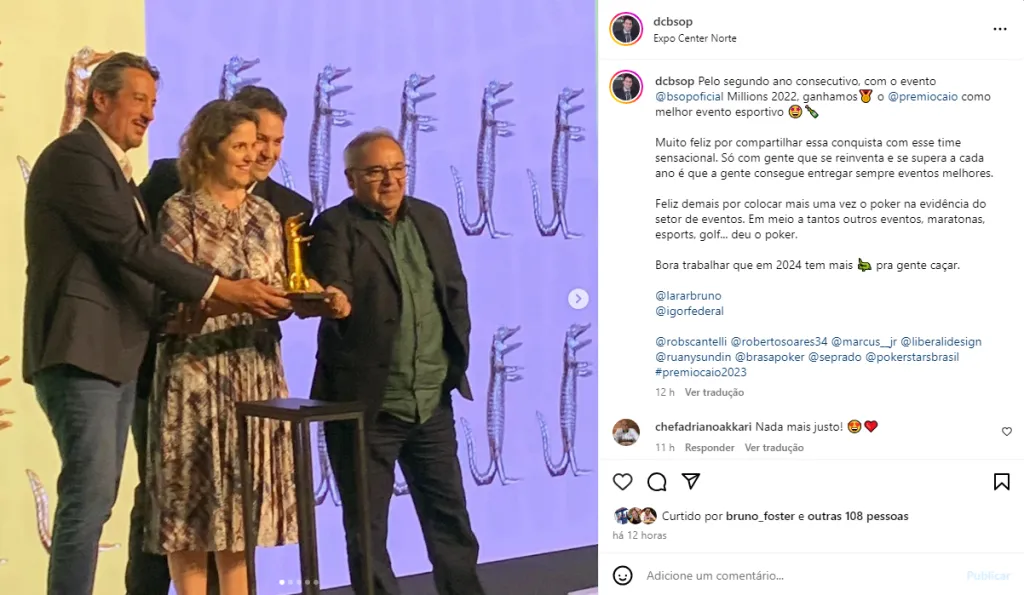The width and height of the screenshot is (1024, 595).
Task: Click Ver tradução under the caption
Action: pyautogui.click(x=714, y=393)
